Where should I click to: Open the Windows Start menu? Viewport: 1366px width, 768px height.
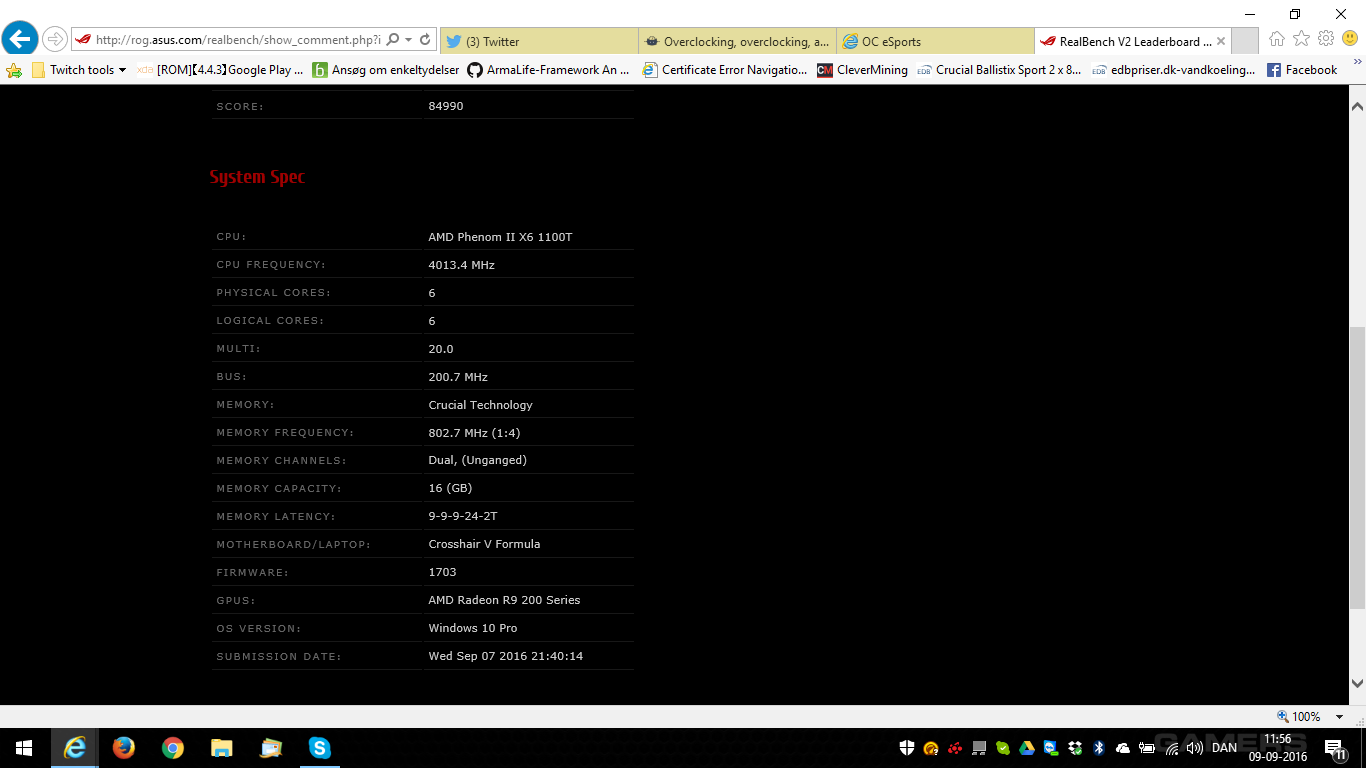coord(24,748)
